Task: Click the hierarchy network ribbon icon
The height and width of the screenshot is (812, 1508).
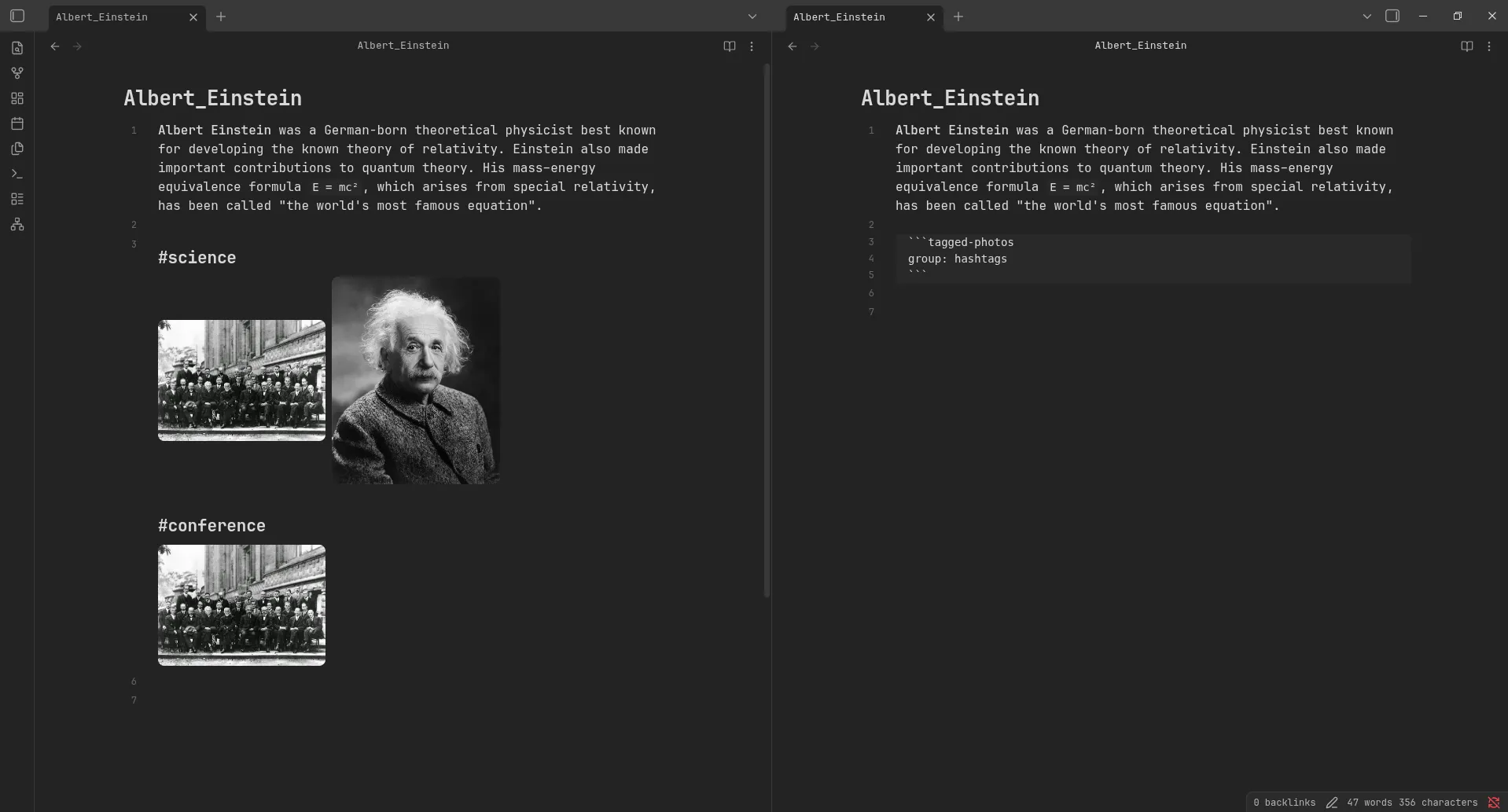Action: [17, 225]
